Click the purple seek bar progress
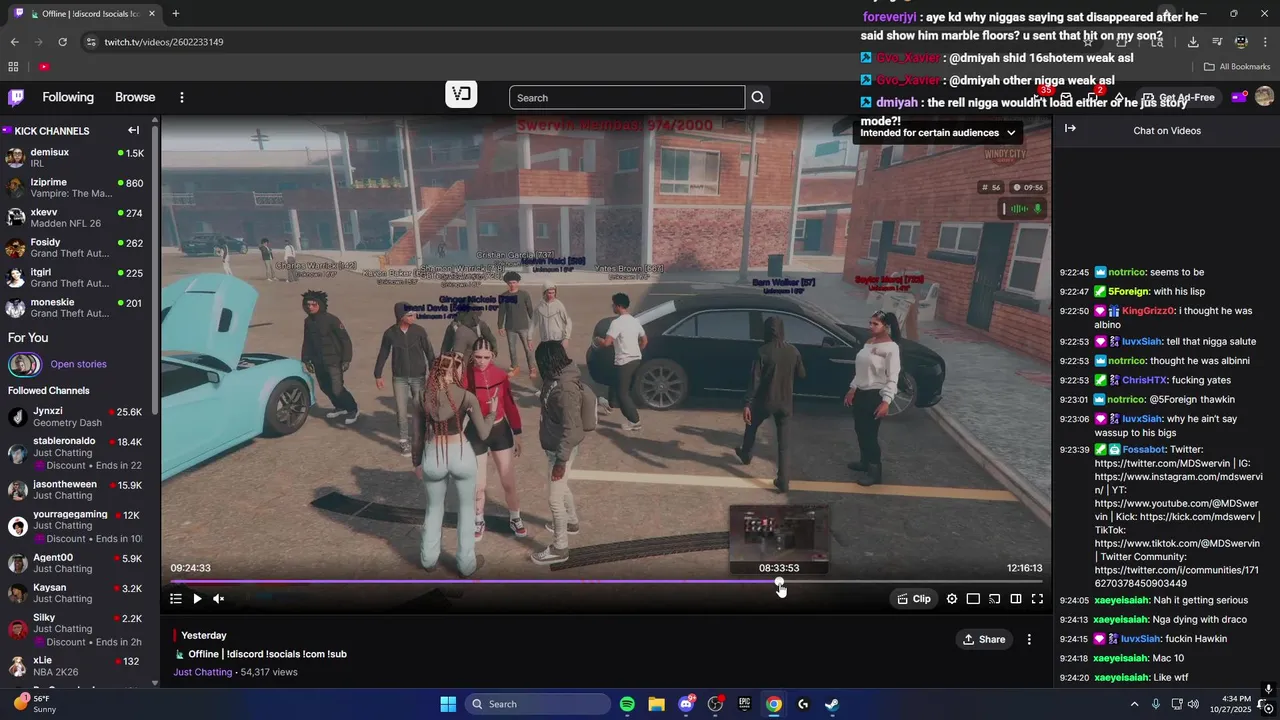 (x=474, y=581)
